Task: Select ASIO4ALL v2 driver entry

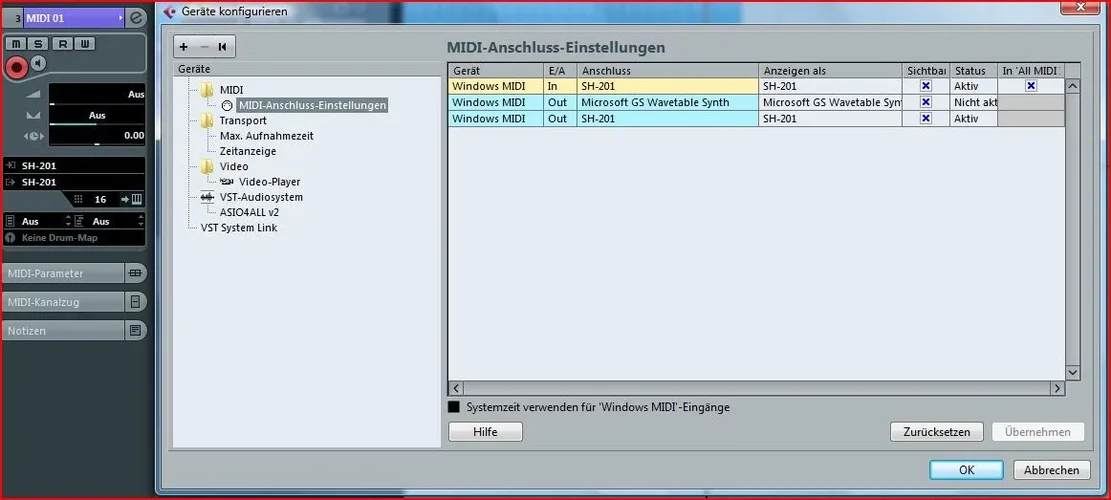Action: [x=249, y=212]
